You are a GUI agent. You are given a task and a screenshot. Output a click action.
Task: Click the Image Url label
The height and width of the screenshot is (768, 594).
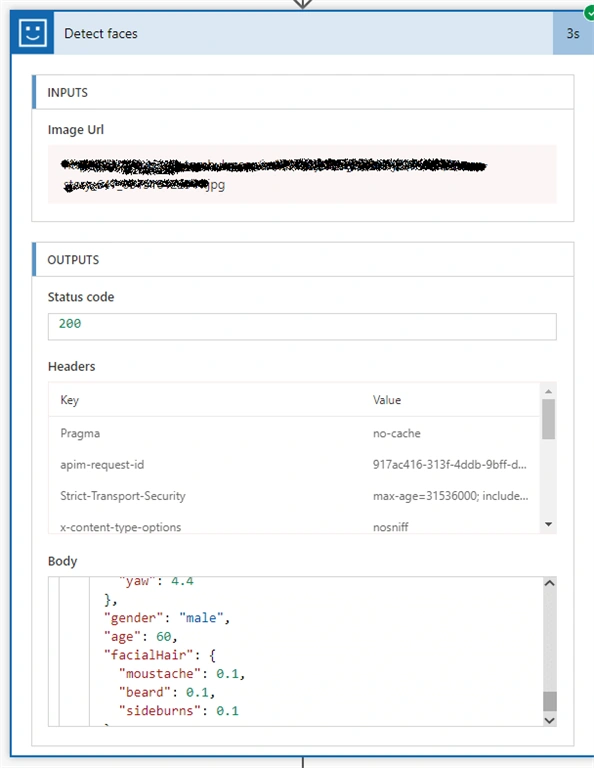coord(75,129)
